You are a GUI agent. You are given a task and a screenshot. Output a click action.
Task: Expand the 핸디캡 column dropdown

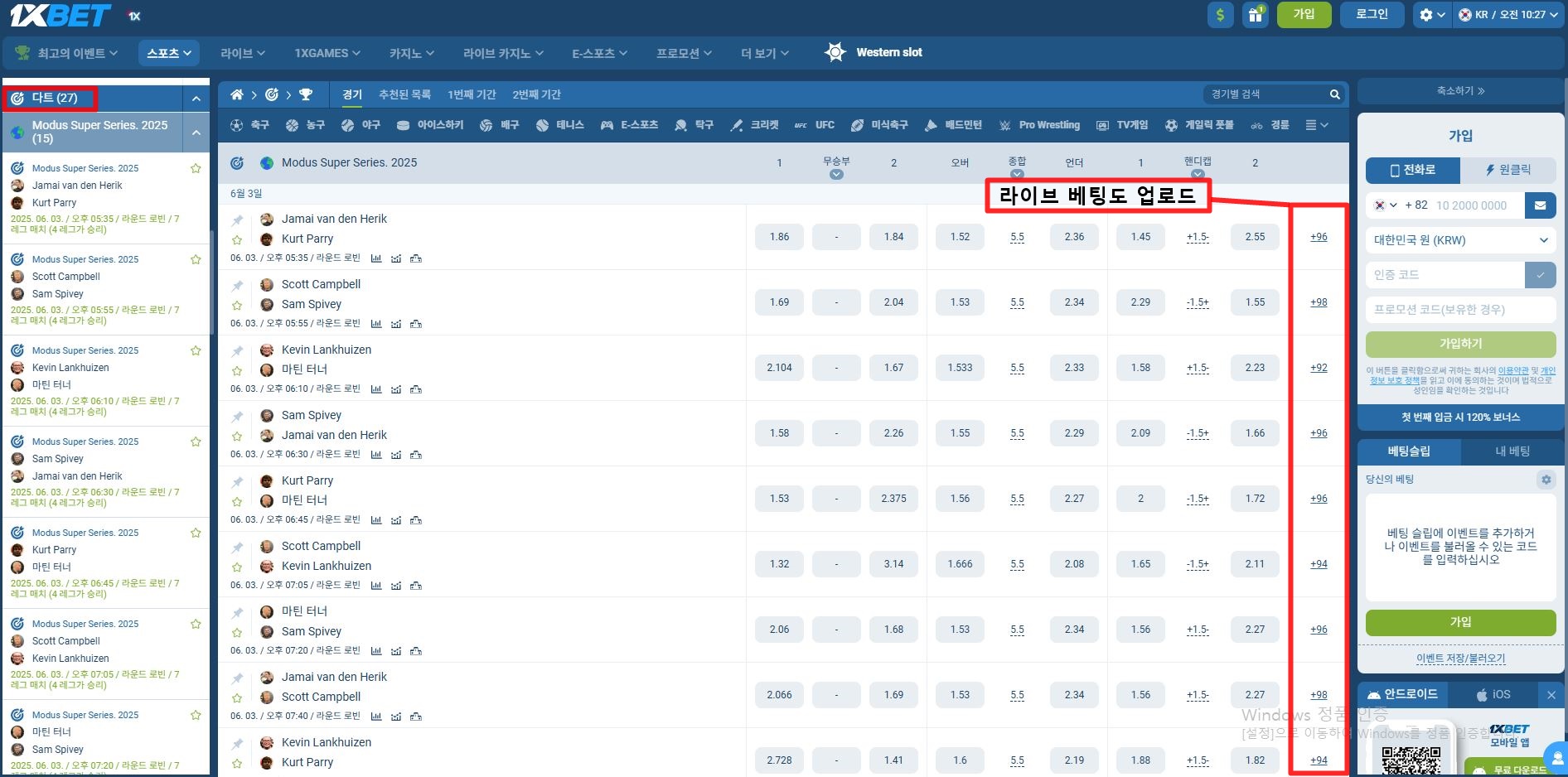[x=1198, y=175]
